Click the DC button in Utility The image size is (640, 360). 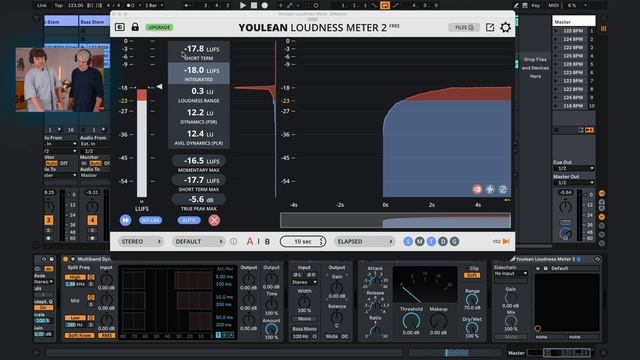pyautogui.click(x=345, y=336)
